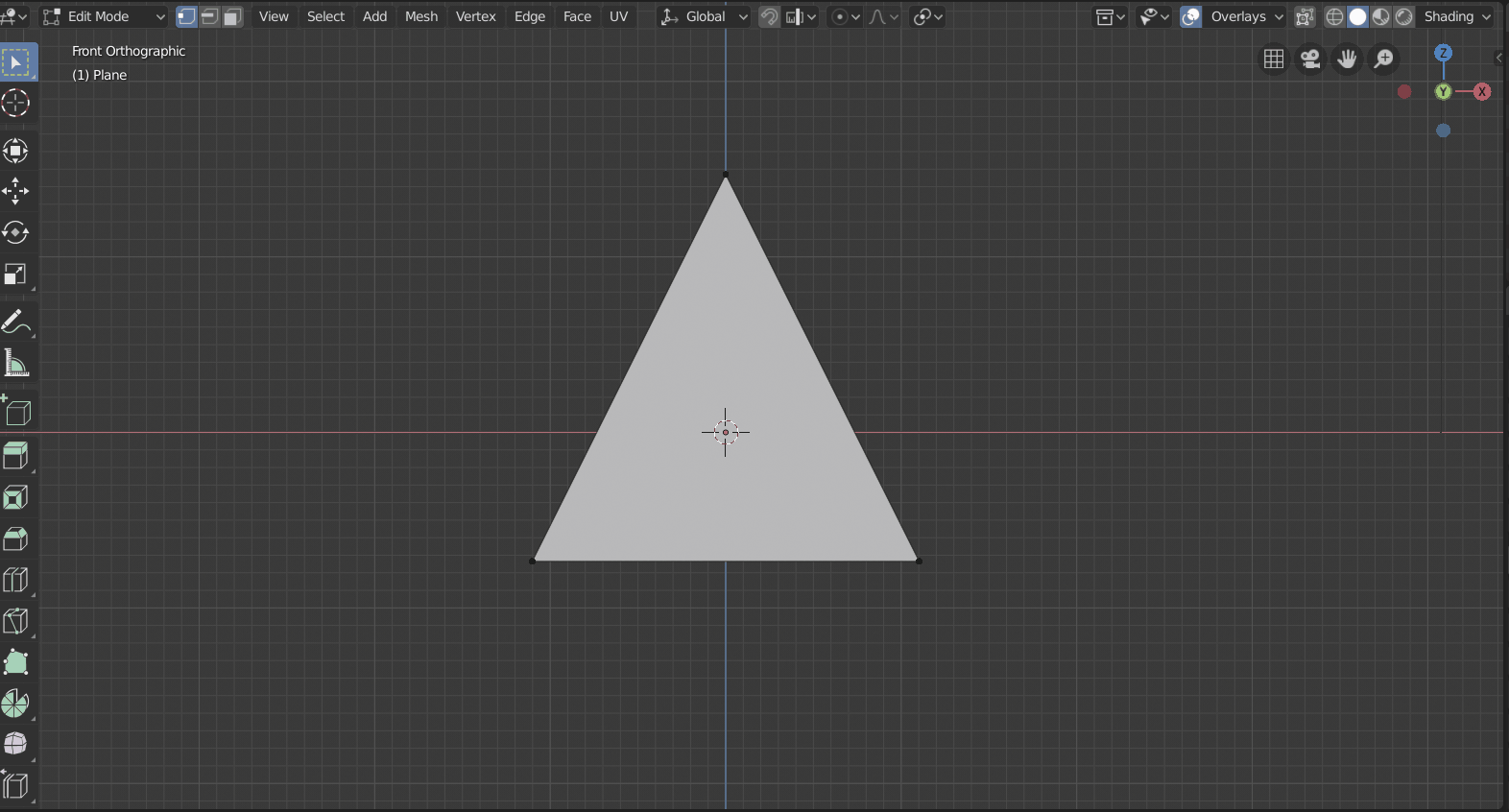This screenshot has width=1509, height=812.
Task: Select the Rotate tool
Action: (x=16, y=233)
